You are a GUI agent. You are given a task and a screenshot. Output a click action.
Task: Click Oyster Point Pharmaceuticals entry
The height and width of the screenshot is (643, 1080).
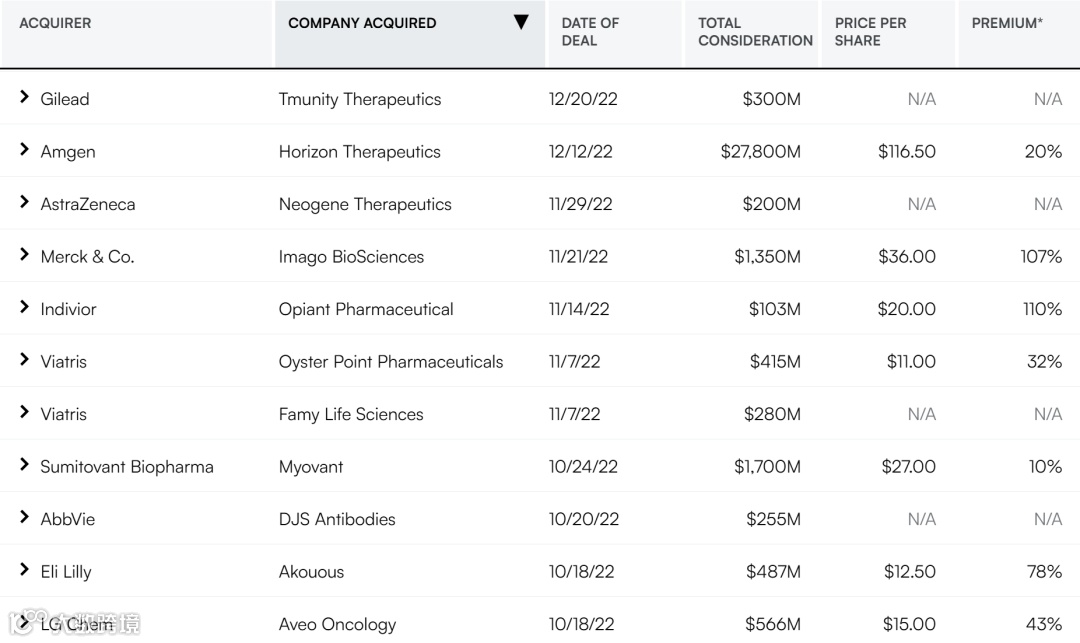391,362
